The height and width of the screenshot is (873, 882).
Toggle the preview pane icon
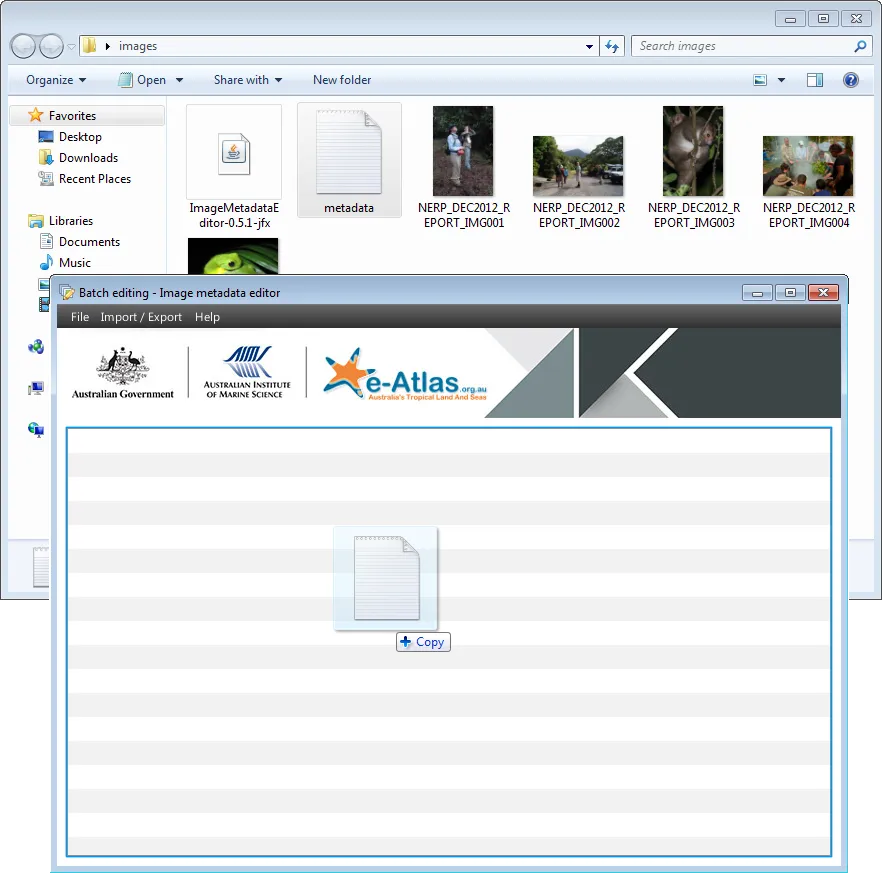click(x=814, y=80)
